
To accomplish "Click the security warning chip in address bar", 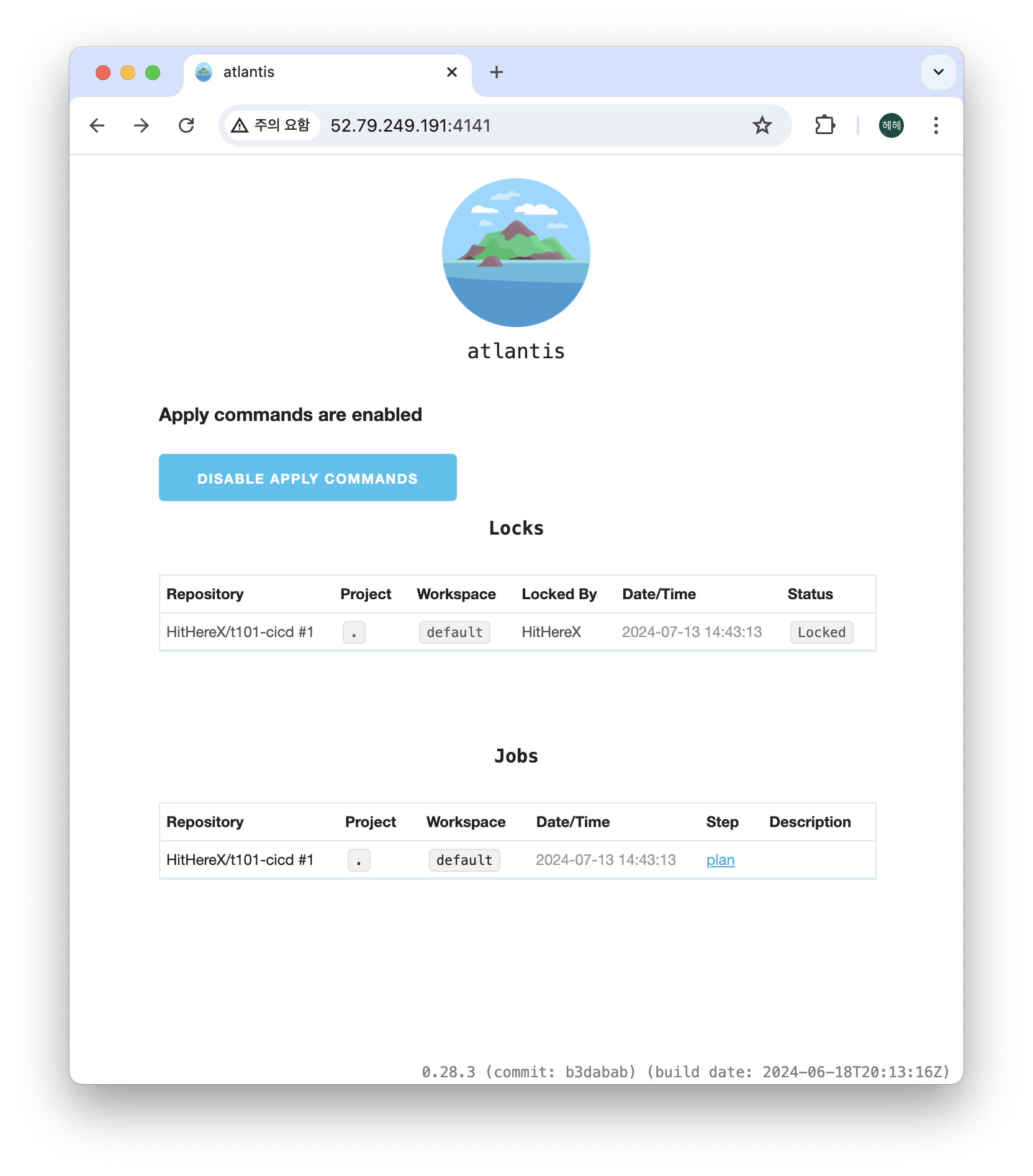I will [271, 125].
